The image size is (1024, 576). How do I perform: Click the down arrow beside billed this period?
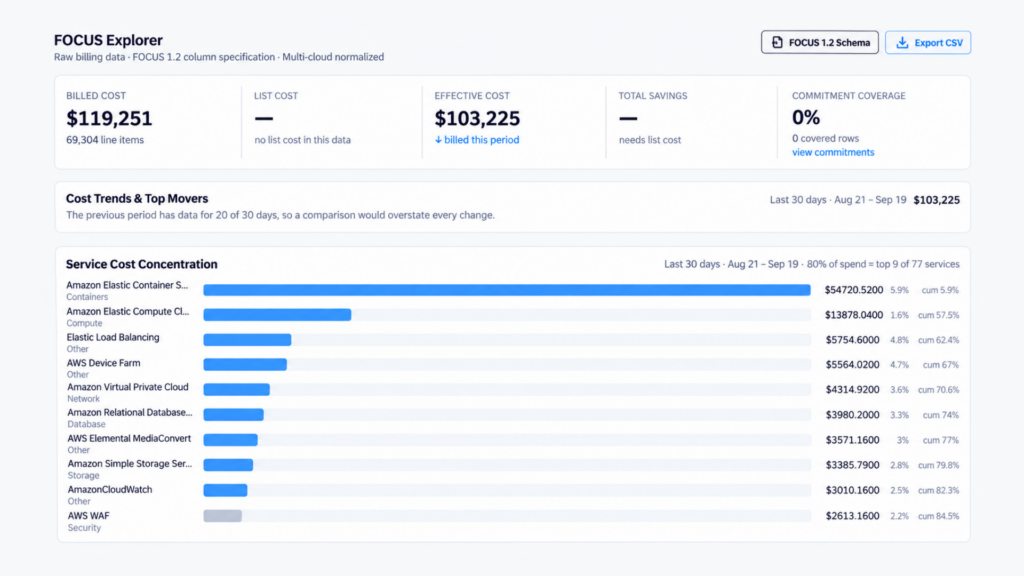coord(438,140)
